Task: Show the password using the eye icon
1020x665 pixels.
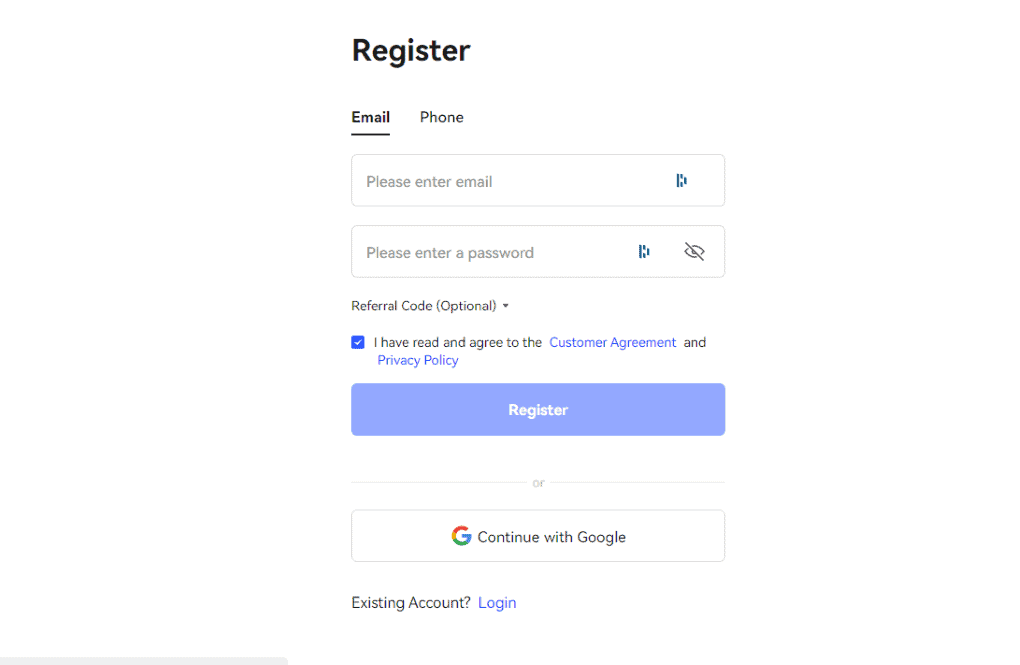Action: tap(694, 252)
